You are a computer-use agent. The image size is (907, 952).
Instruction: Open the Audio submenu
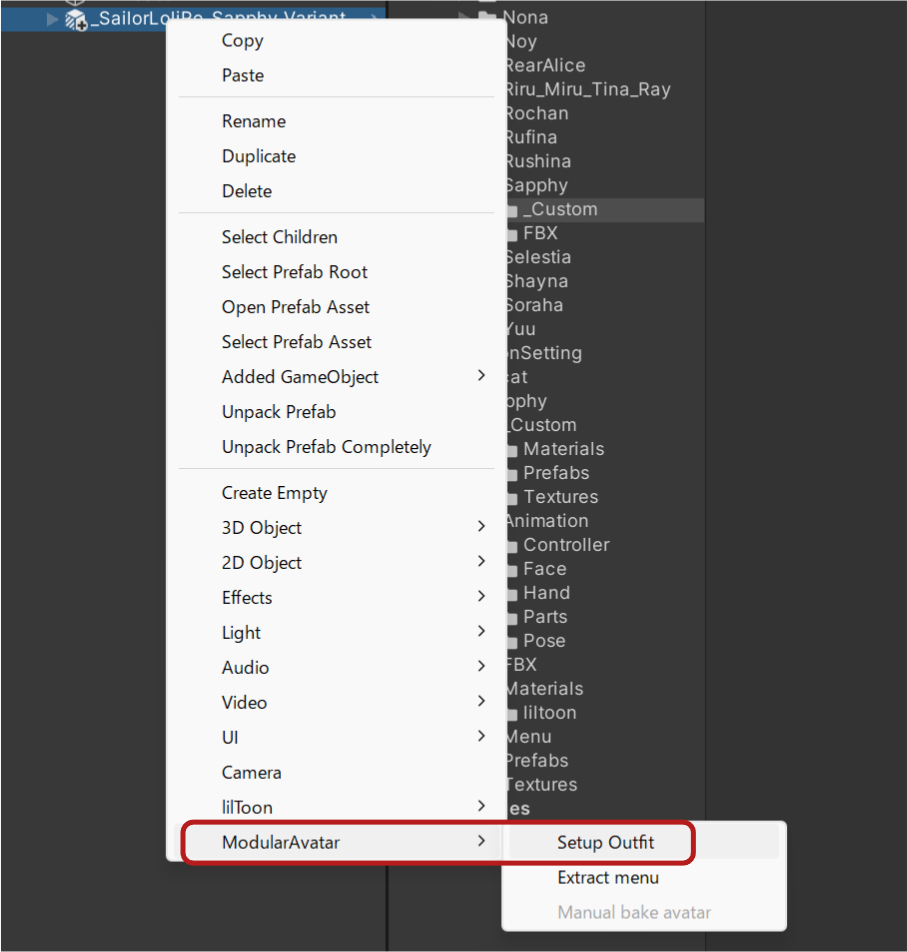click(337, 667)
